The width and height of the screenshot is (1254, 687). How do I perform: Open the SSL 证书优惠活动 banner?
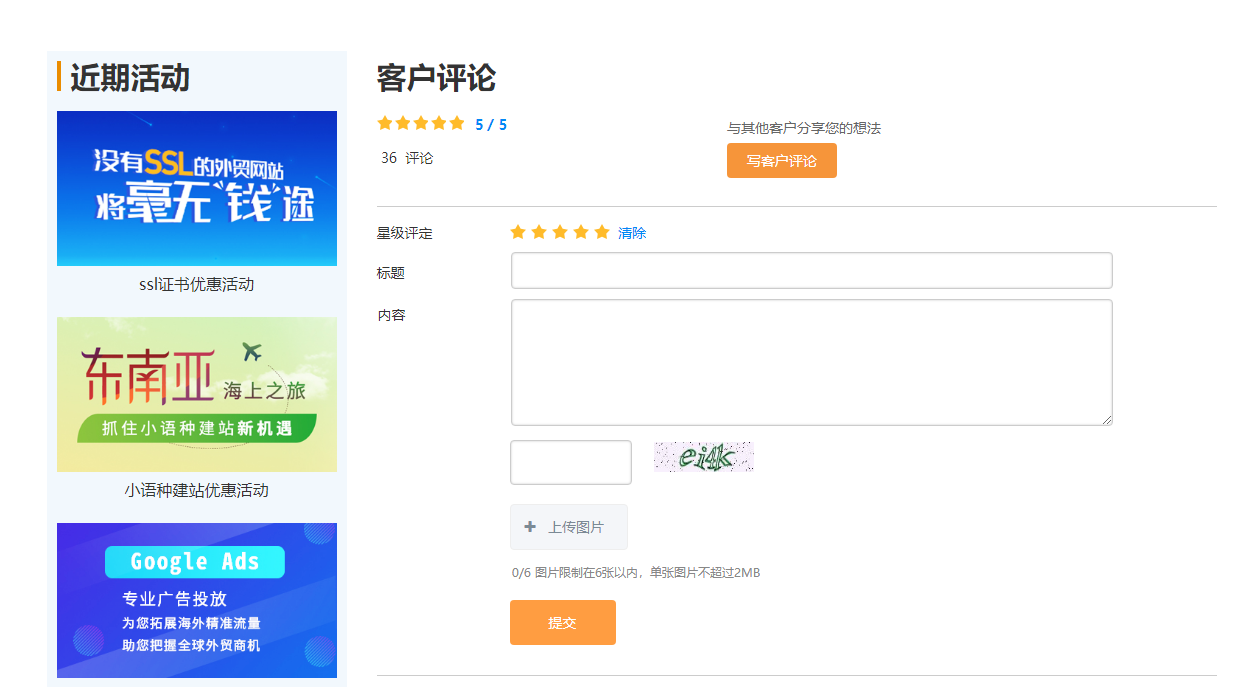click(196, 188)
